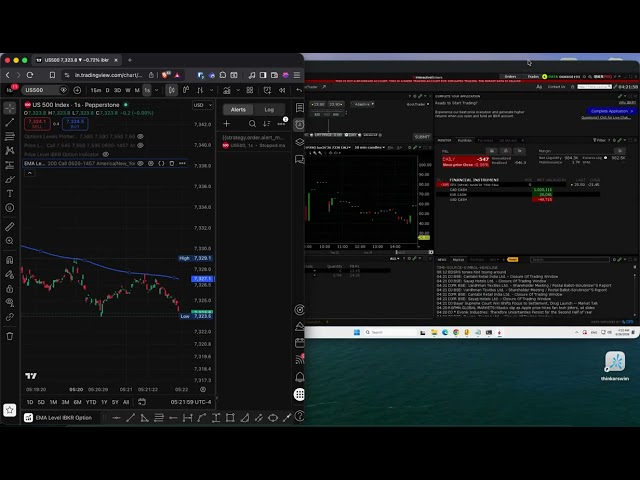Open favorites star toolbar button
640x480 pixels.
10,410
